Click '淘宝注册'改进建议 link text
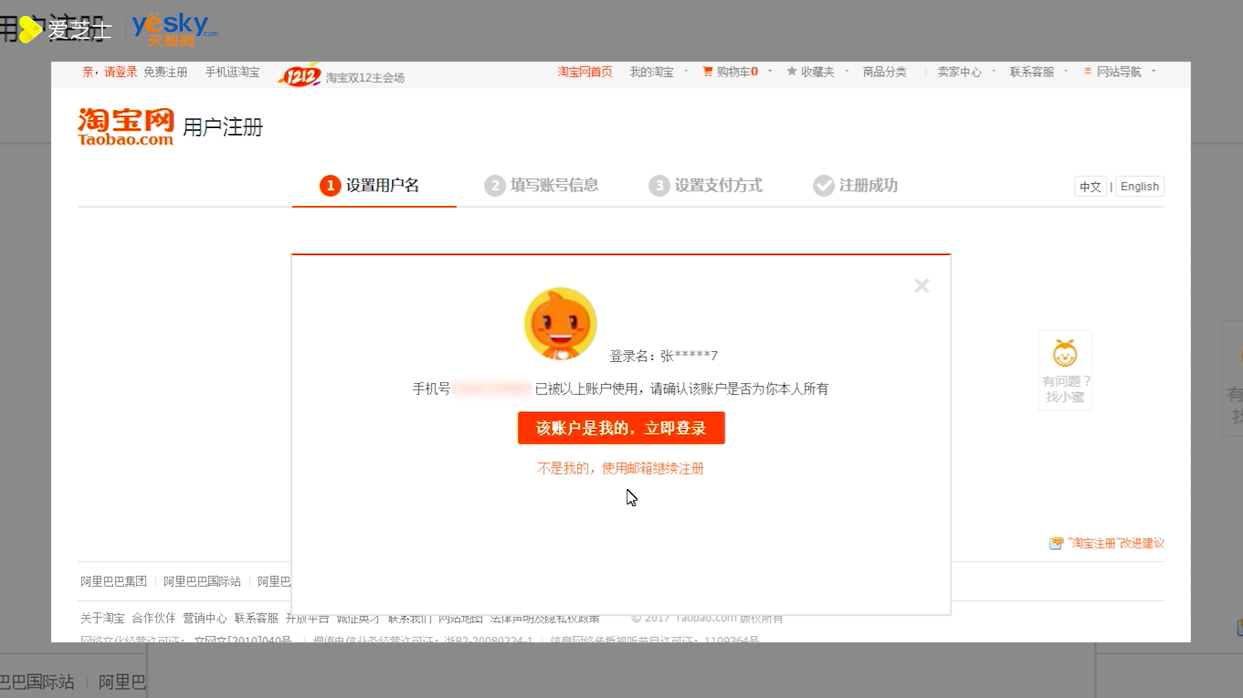 (x=1116, y=544)
